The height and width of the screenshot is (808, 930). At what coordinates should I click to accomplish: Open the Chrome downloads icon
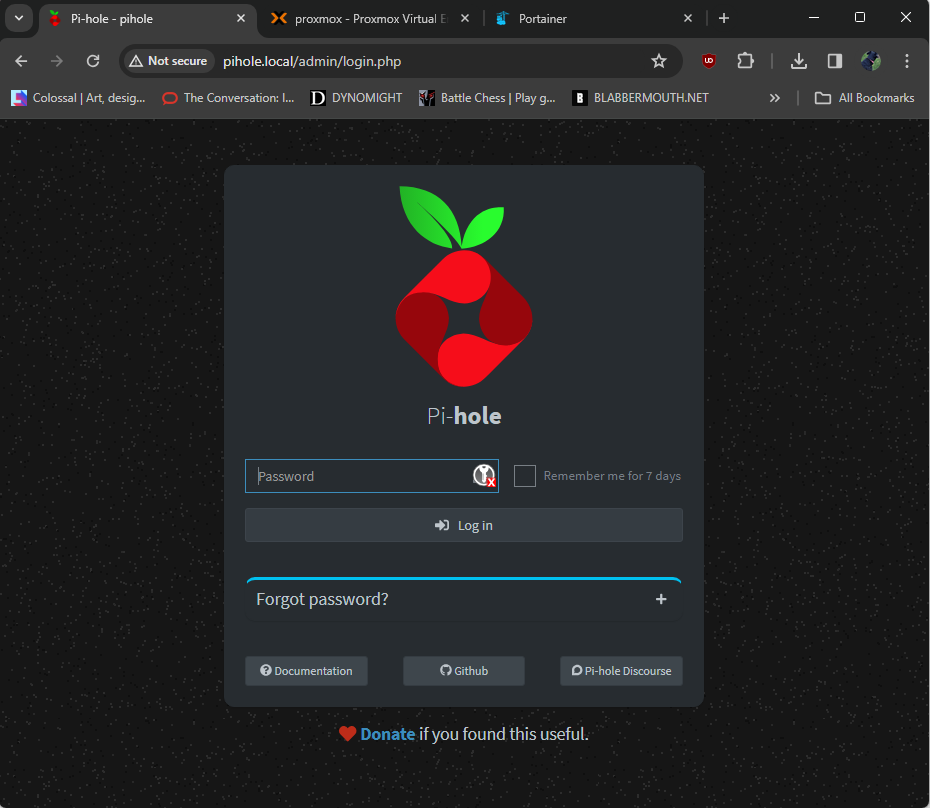[x=799, y=61]
